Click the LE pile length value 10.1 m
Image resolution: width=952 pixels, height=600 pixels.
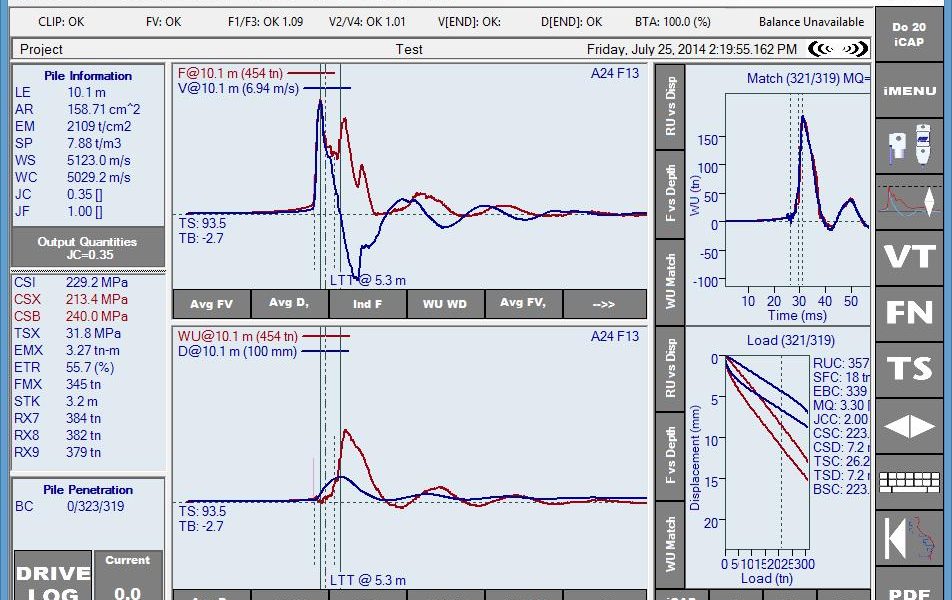click(x=86, y=92)
